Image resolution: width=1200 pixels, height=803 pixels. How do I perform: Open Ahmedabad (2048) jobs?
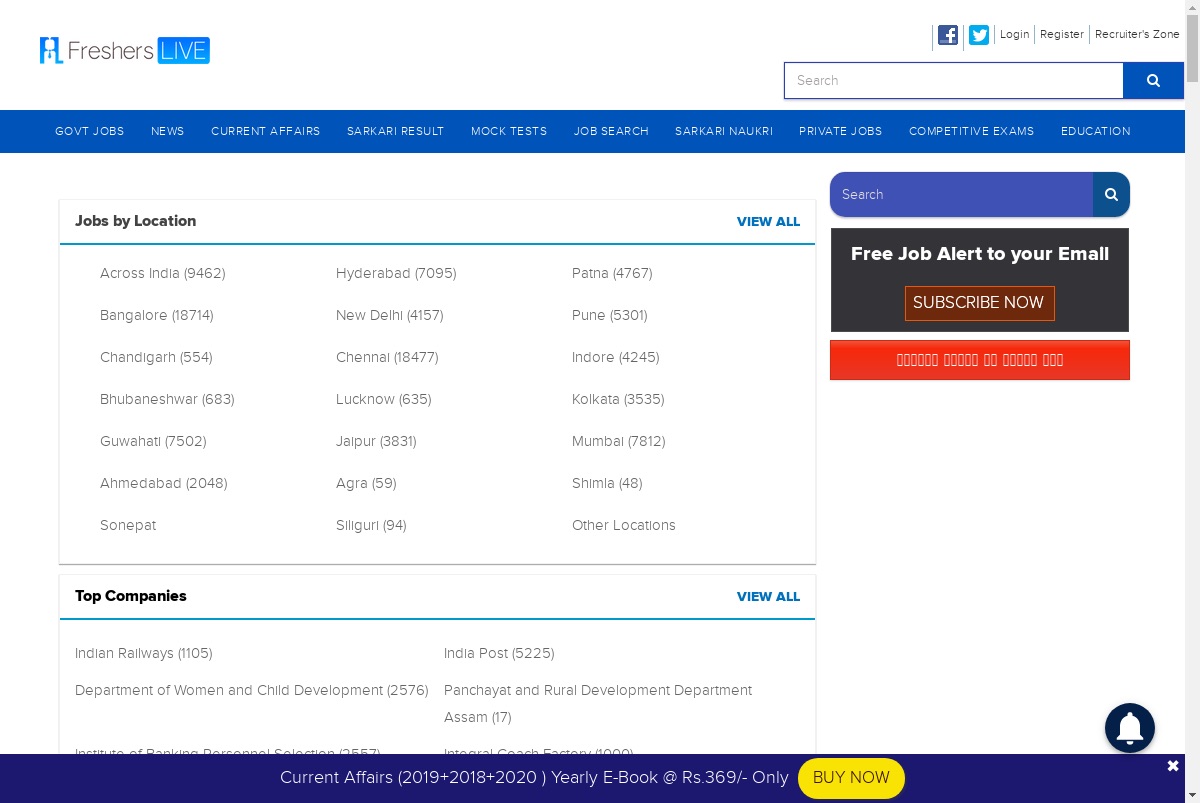click(x=164, y=483)
